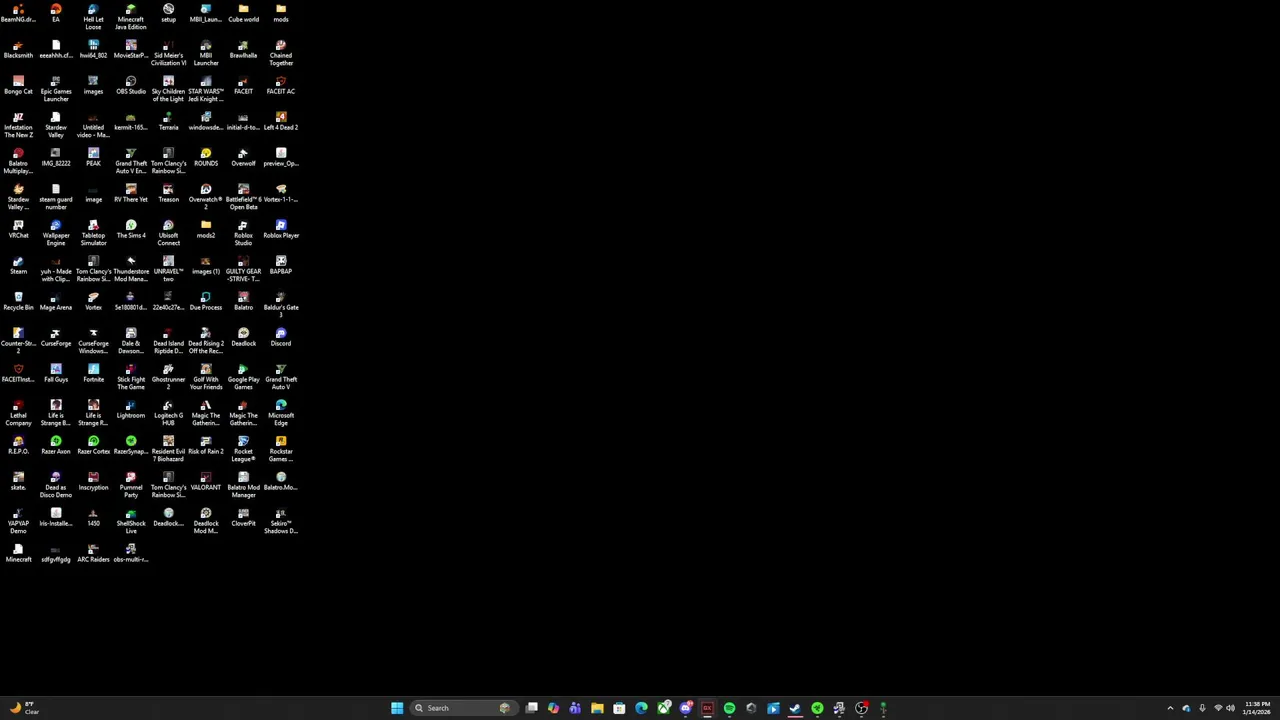Open the BeamNG.drive desktop shortcut
The height and width of the screenshot is (720, 1280).
[x=18, y=14]
